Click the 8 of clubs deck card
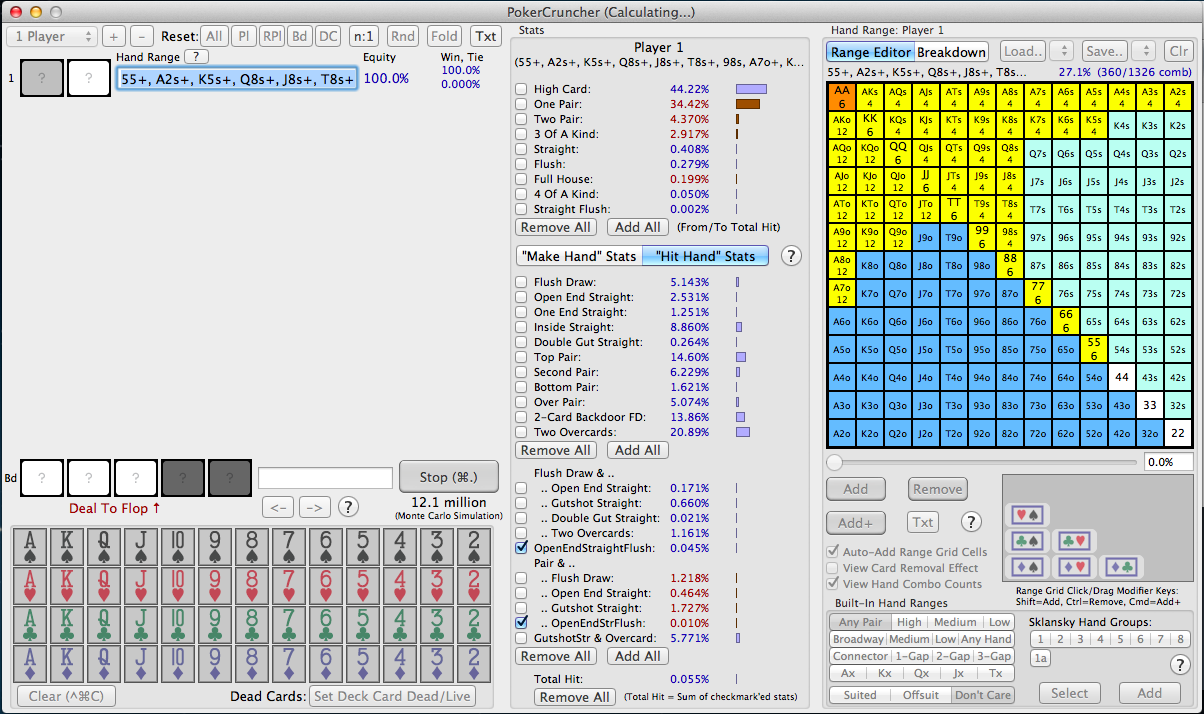Viewport: 1204px width, 714px height. tap(253, 625)
